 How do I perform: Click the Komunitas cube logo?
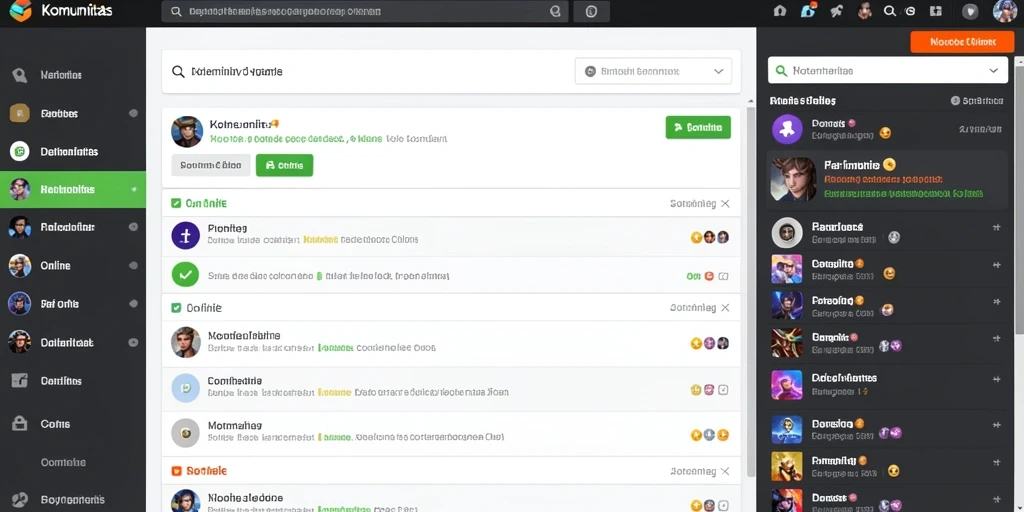[20, 10]
